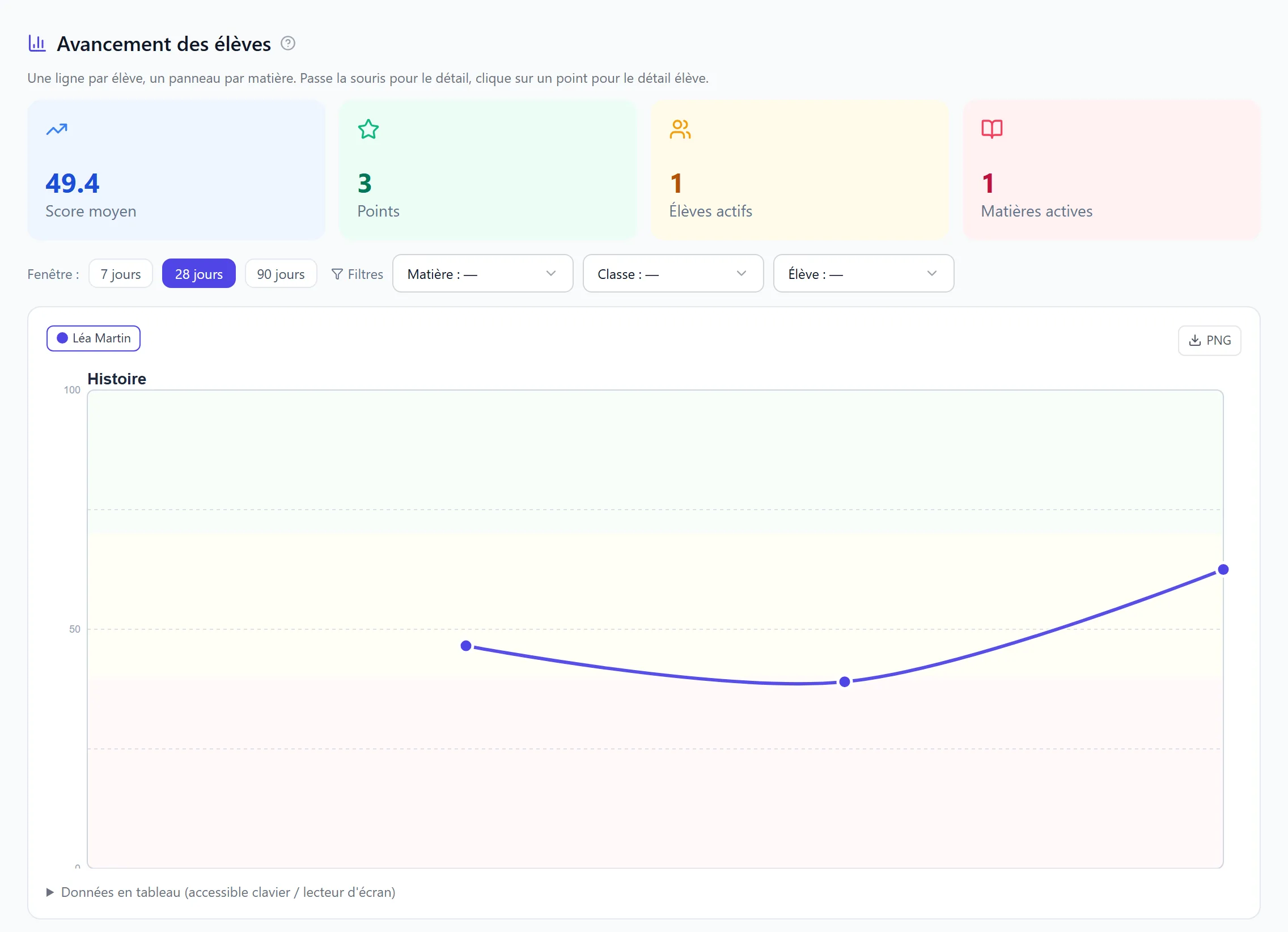Click the funnel Filtres icon
Screen dimensions: 1288x932
[337, 274]
